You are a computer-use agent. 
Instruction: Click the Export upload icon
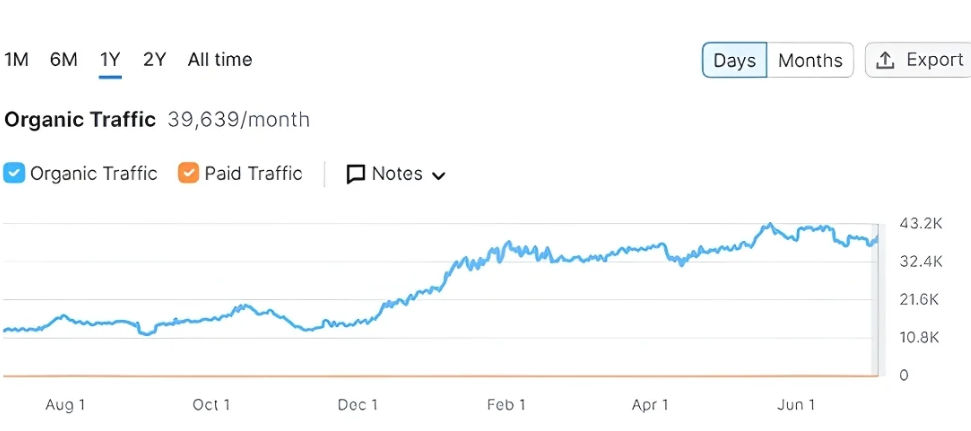(885, 60)
